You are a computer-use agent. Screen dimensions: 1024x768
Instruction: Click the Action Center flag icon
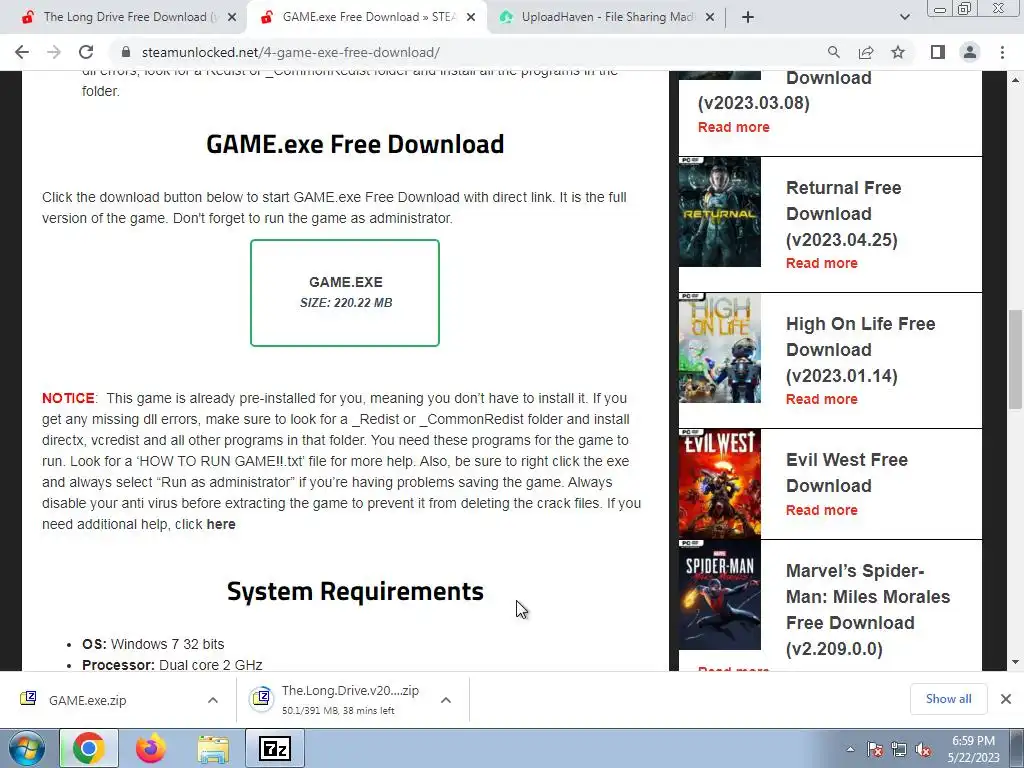click(x=875, y=749)
